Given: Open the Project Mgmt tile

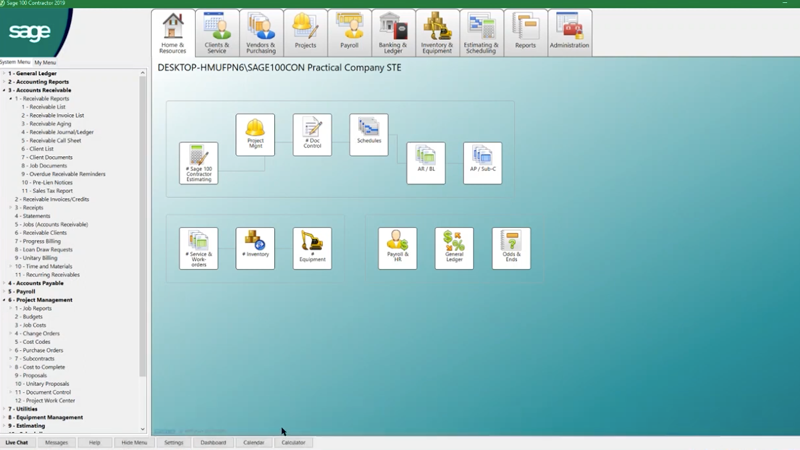Looking at the screenshot, I should tap(255, 135).
